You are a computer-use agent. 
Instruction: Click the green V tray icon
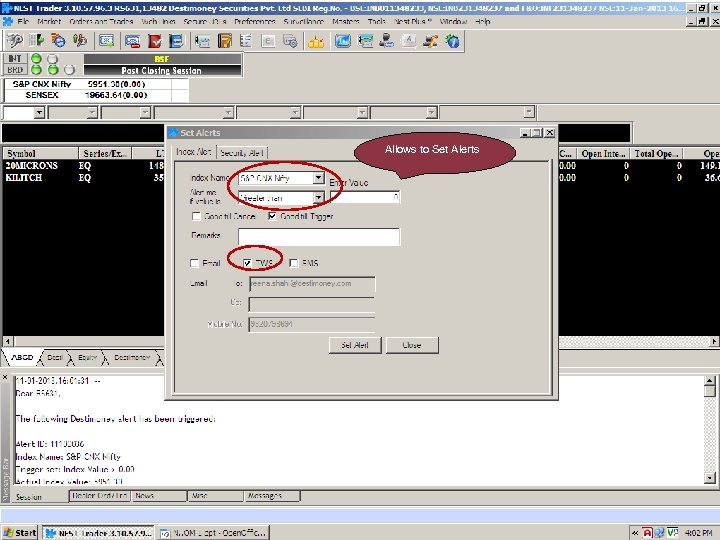tap(672, 533)
